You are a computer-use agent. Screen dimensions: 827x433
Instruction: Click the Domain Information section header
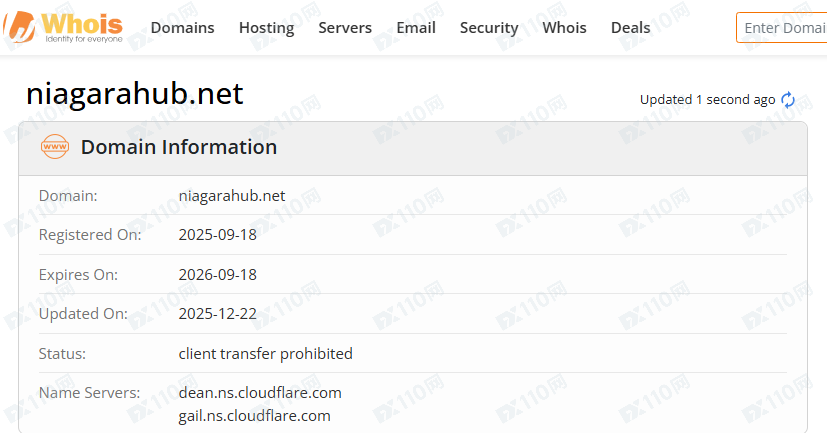tap(179, 147)
